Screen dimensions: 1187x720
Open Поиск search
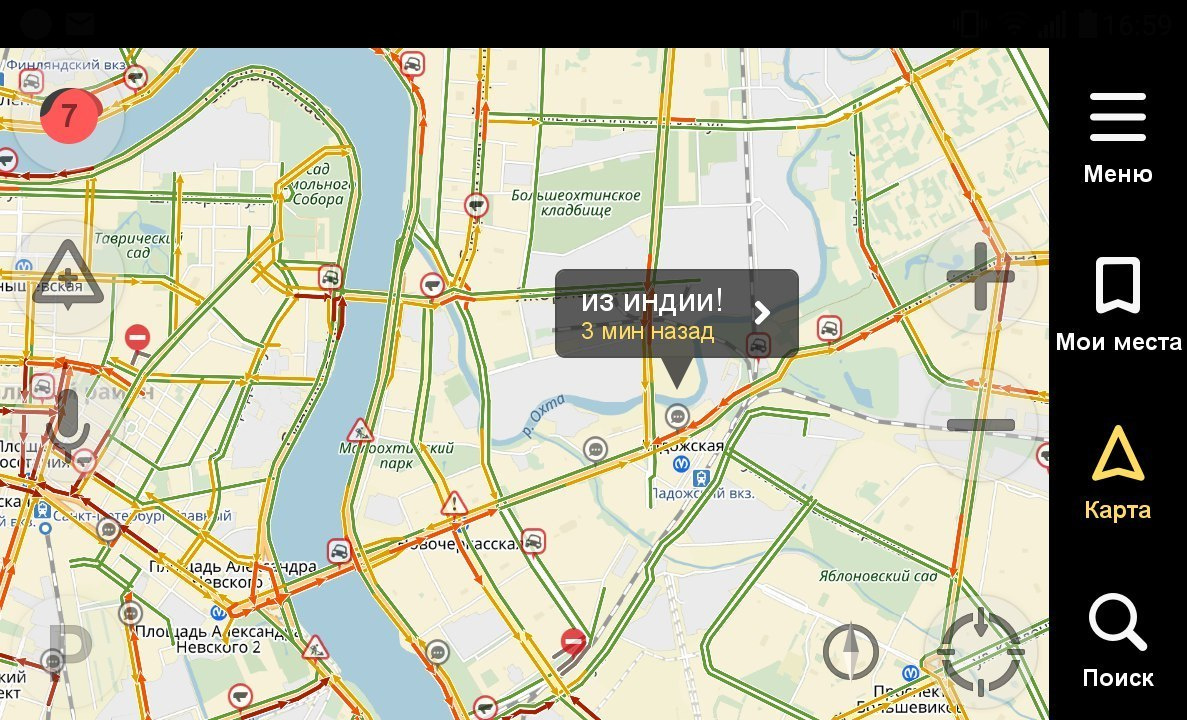(1117, 641)
